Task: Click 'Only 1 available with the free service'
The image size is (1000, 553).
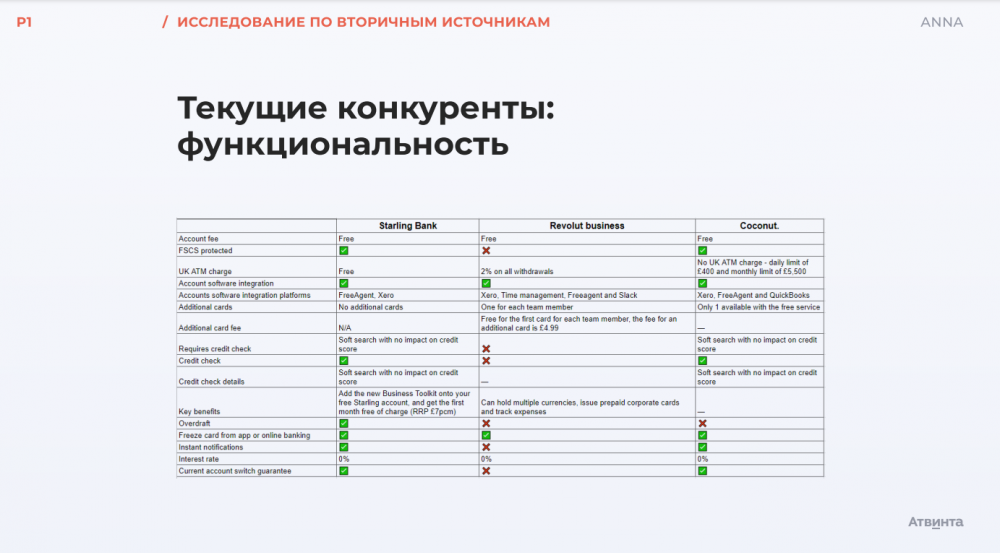Action: click(x=758, y=307)
